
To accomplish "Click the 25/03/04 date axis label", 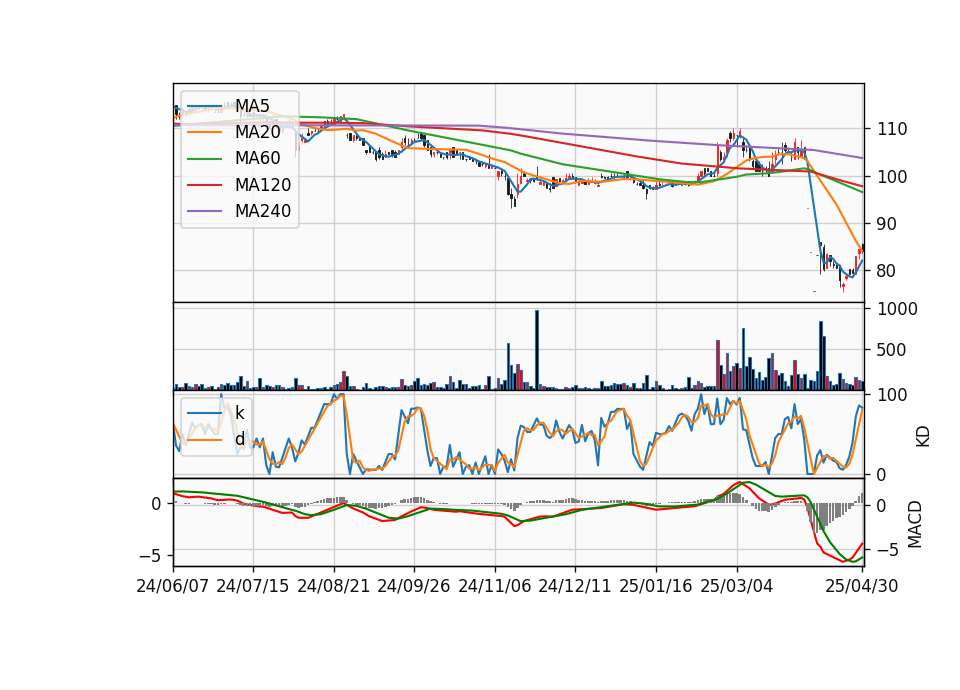I will (737, 587).
